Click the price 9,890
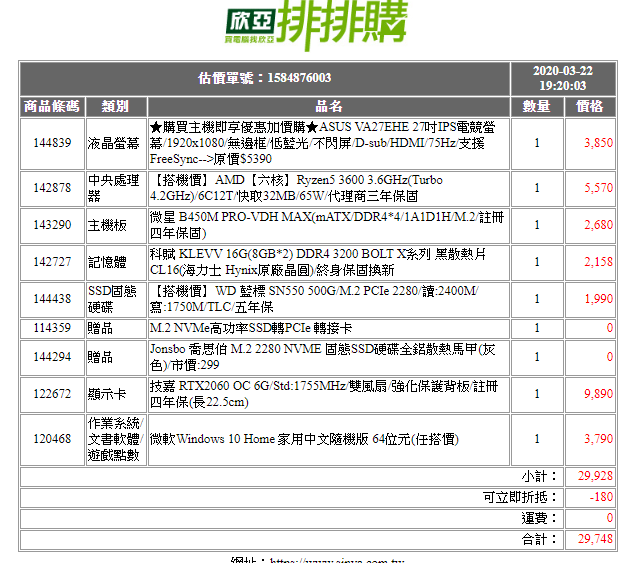The image size is (640, 563). tap(598, 394)
